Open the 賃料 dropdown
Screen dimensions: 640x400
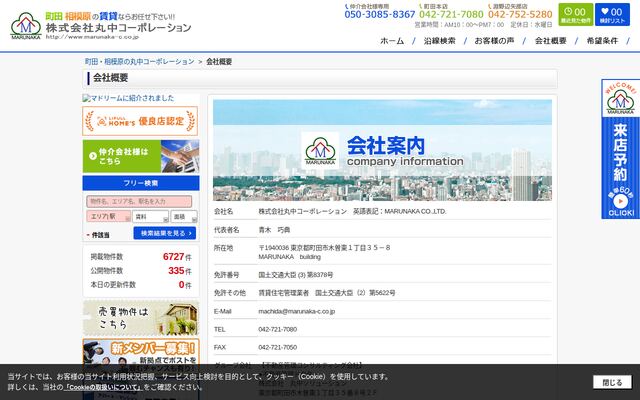[151, 216]
